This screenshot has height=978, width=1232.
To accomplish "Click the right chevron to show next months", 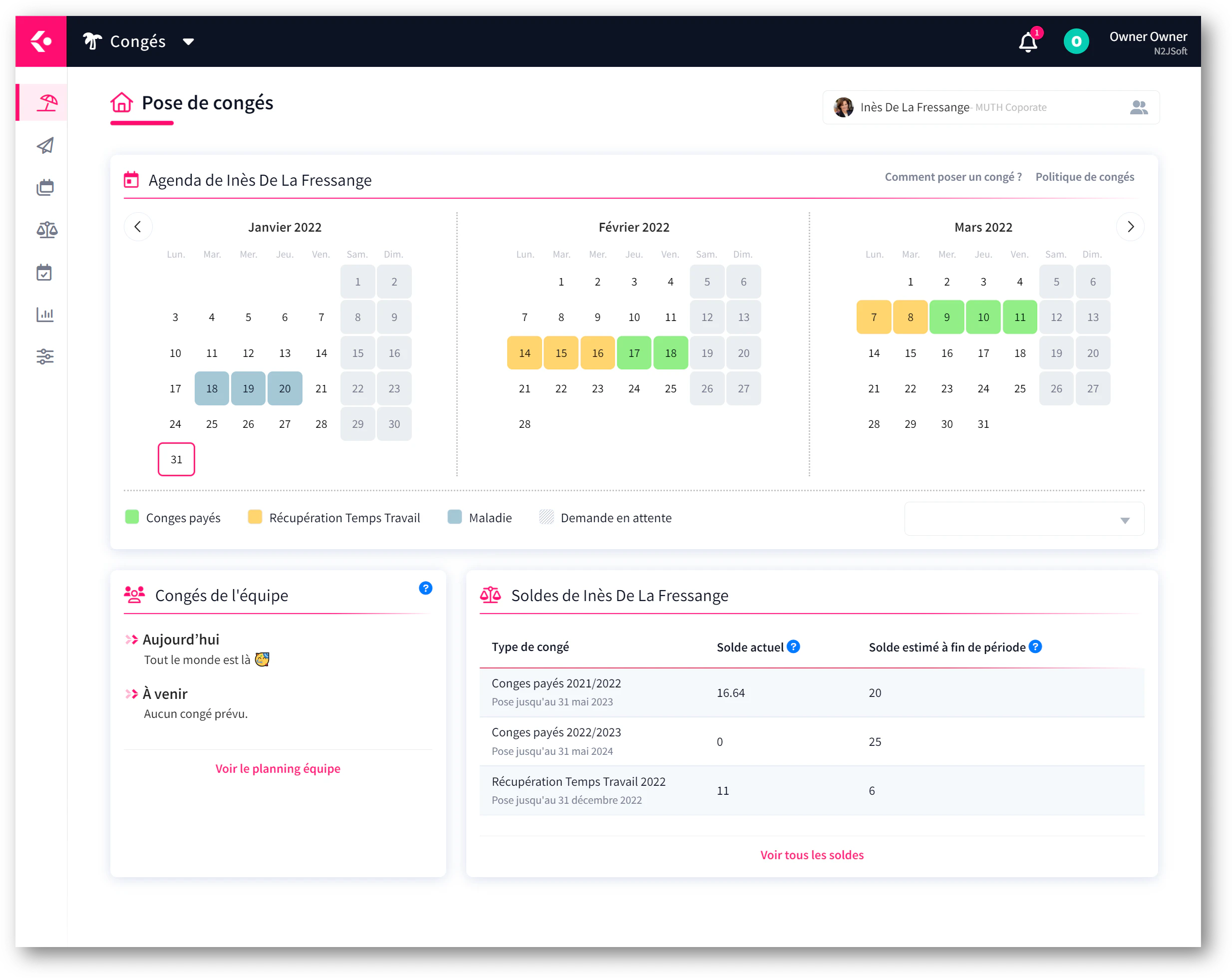I will pyautogui.click(x=1130, y=226).
